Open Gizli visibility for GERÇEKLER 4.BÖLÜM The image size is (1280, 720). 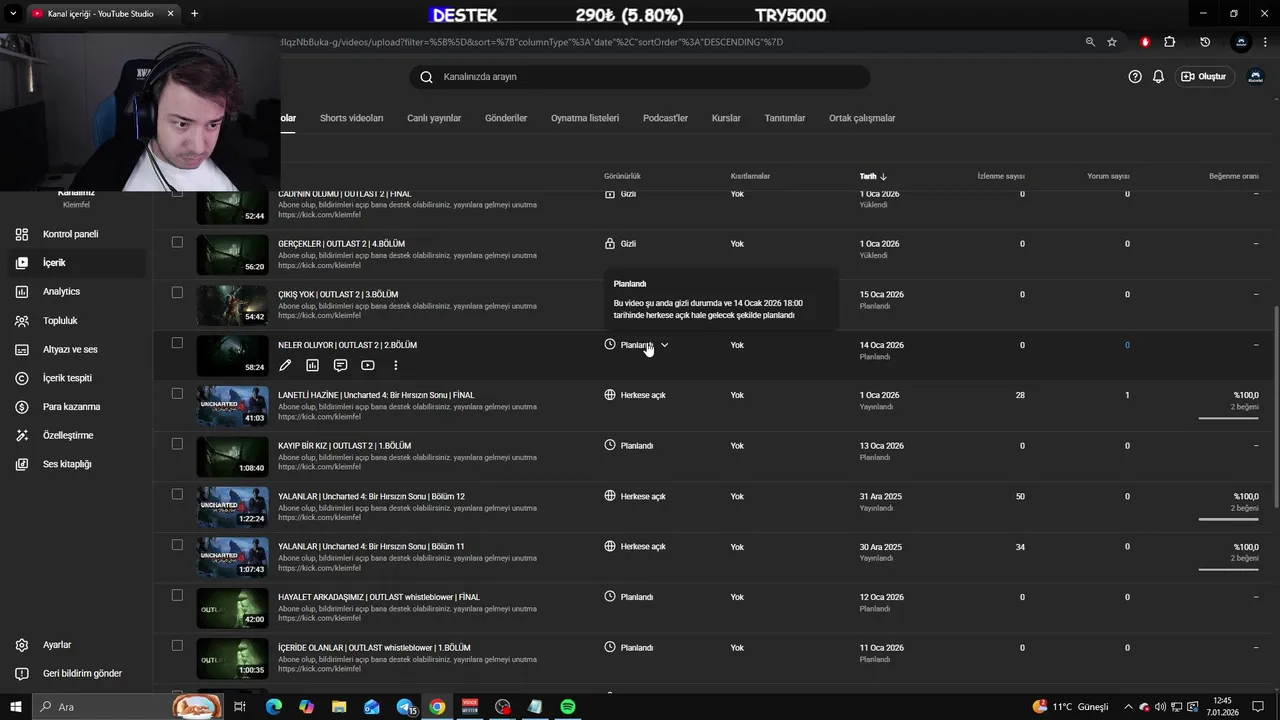click(x=620, y=244)
